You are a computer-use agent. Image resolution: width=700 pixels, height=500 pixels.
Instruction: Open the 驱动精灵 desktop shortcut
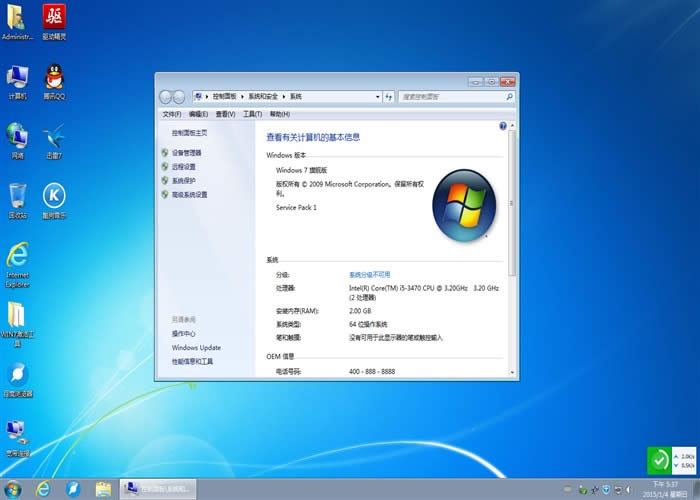tap(53, 17)
